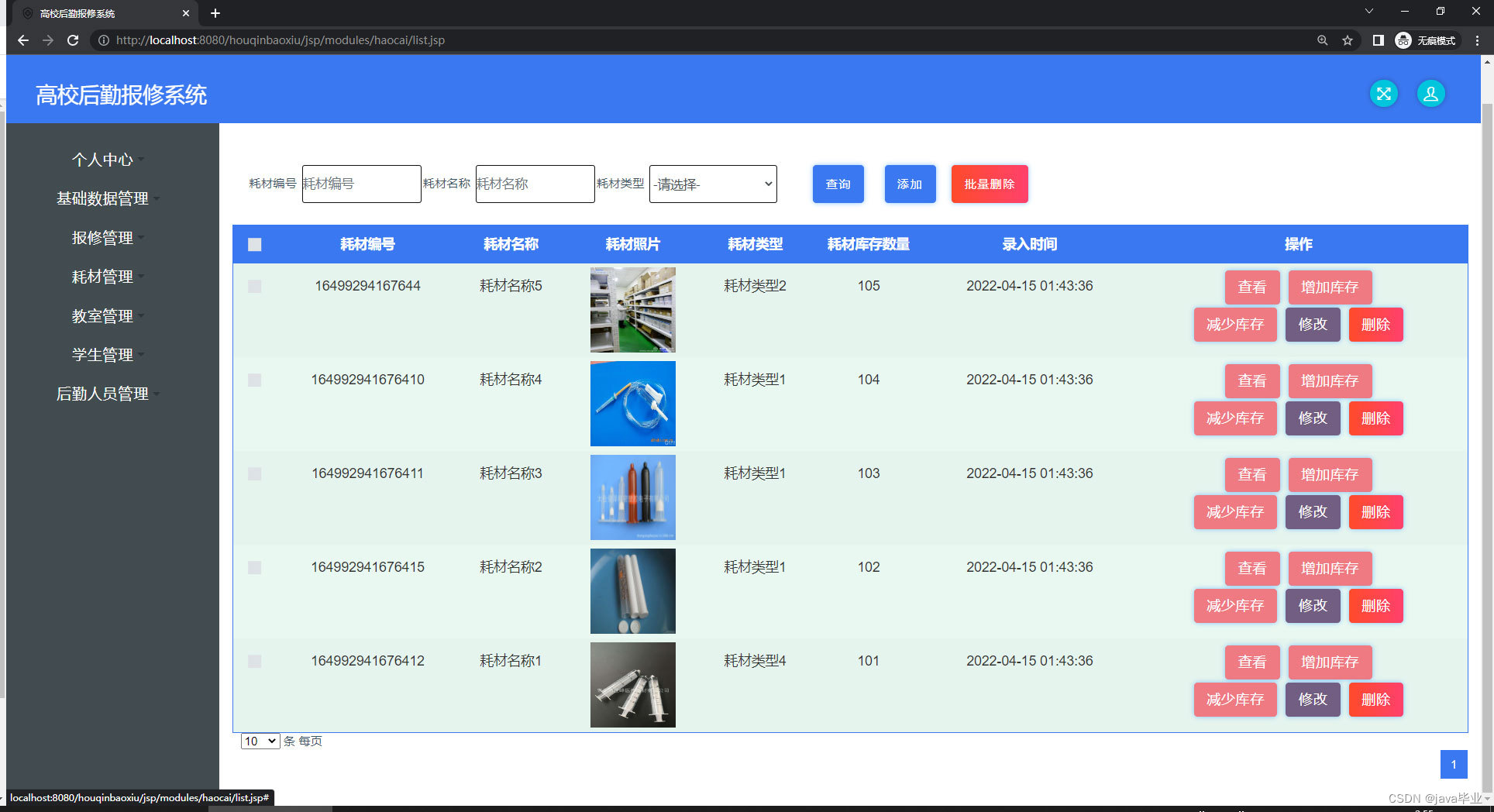The image size is (1494, 812).
Task: Click 减少库存 for 耗材名称2
Action: (1235, 606)
